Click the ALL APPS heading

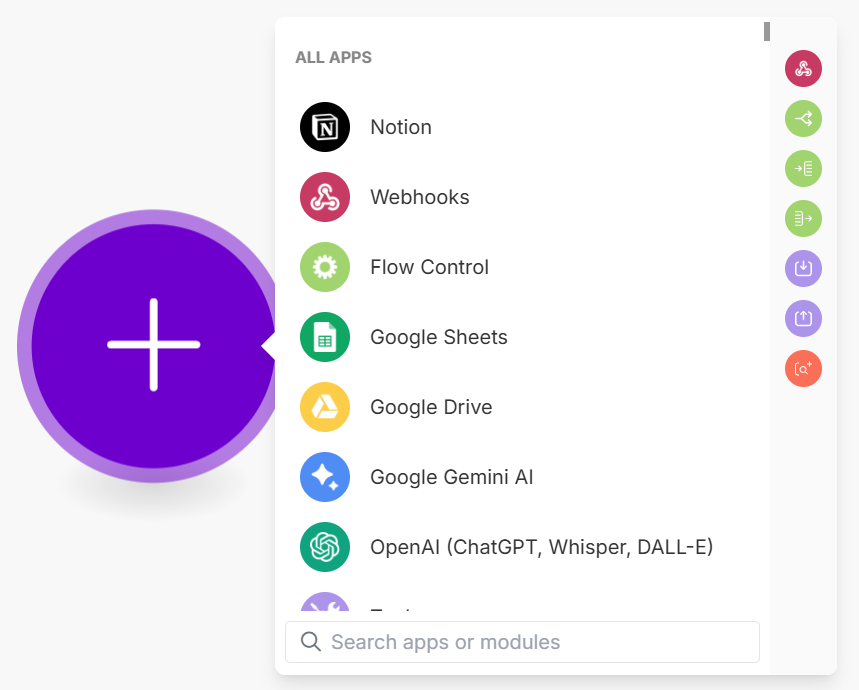[x=334, y=58]
